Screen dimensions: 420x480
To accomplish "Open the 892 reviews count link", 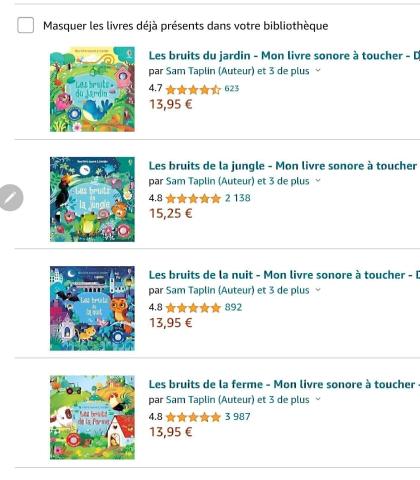I will [233, 307].
